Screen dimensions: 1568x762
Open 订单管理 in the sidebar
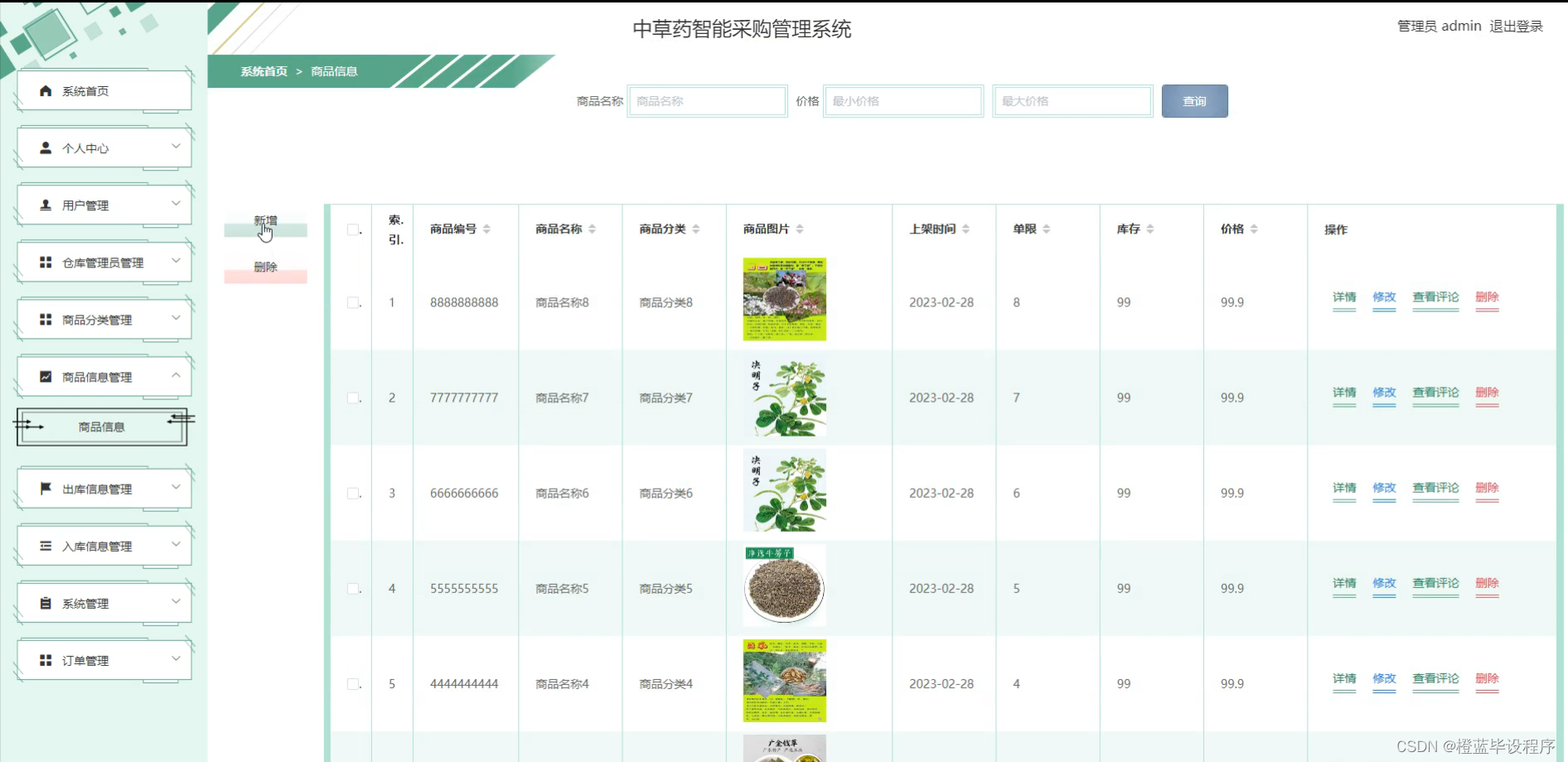(104, 660)
